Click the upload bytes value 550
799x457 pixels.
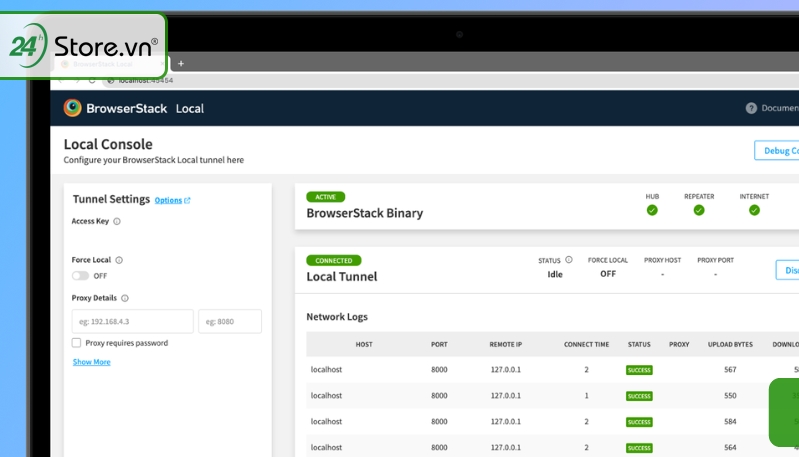click(x=730, y=395)
